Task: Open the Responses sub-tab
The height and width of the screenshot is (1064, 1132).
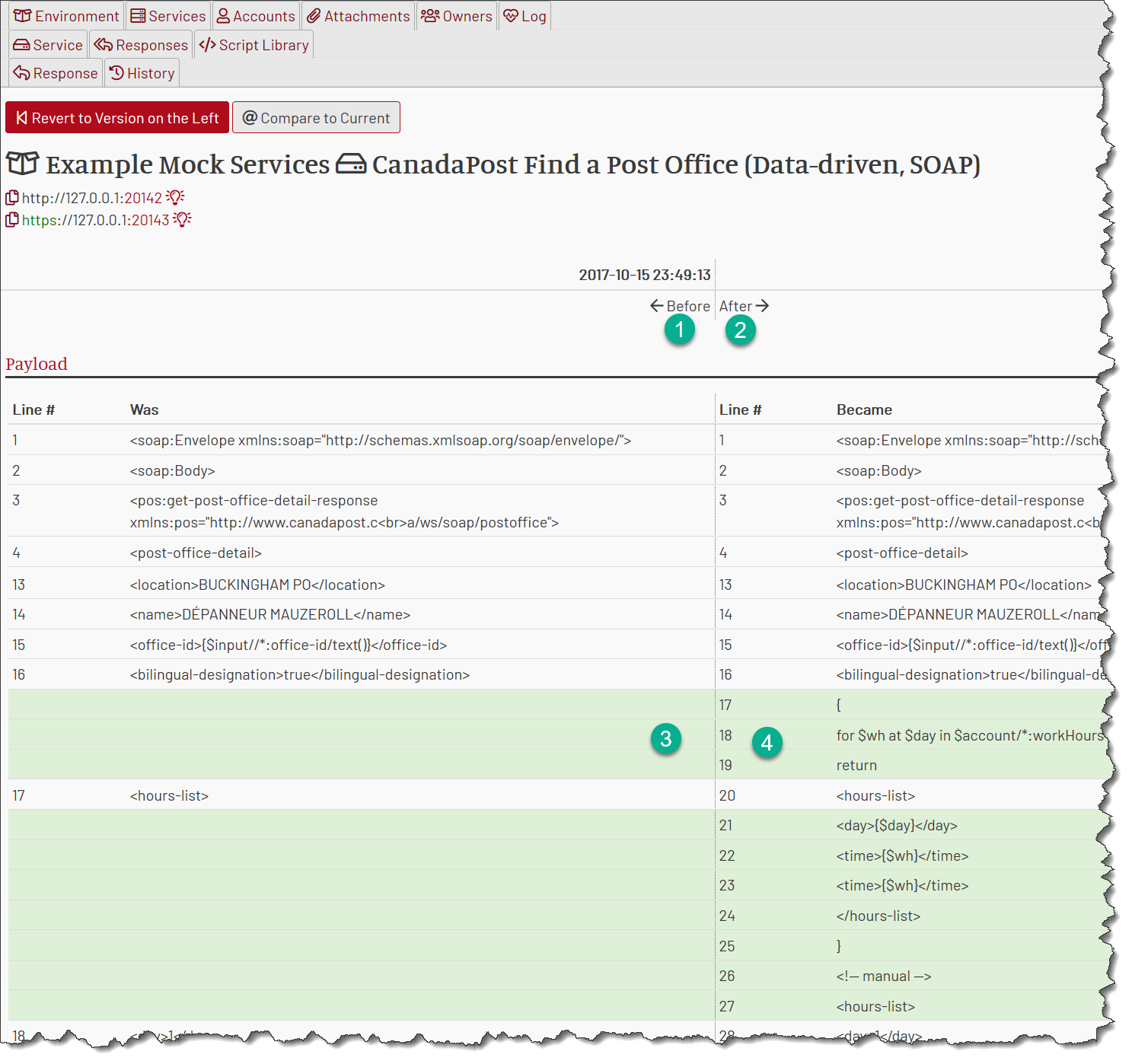Action: click(141, 45)
